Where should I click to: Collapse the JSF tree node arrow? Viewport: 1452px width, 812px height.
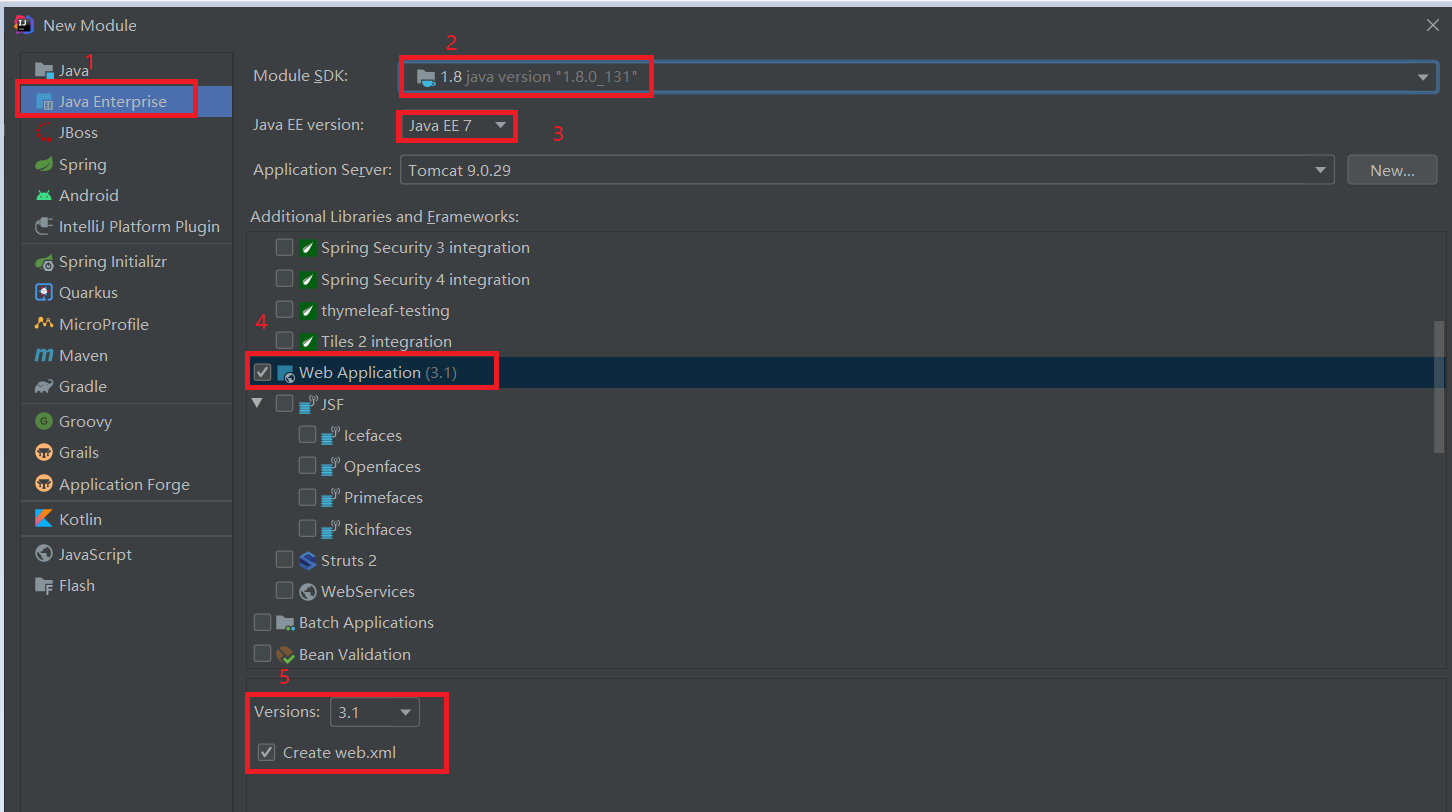[258, 403]
